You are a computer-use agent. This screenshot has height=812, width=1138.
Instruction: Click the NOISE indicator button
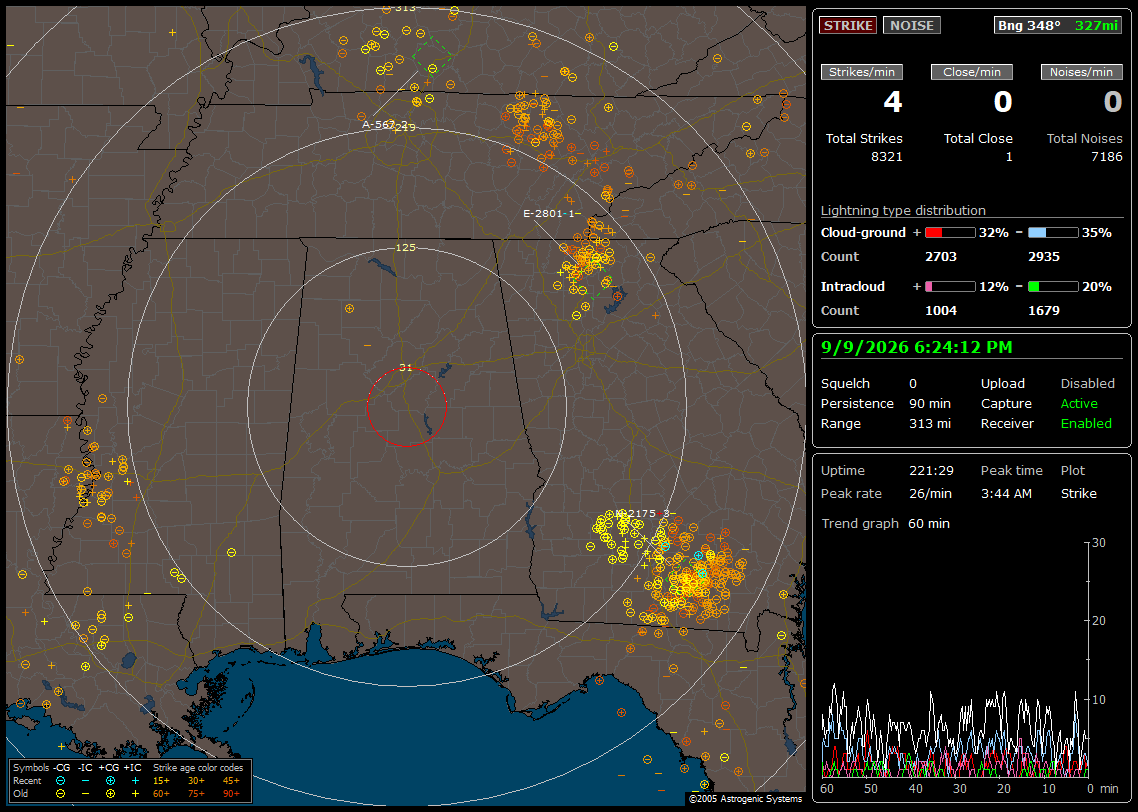click(x=912, y=25)
